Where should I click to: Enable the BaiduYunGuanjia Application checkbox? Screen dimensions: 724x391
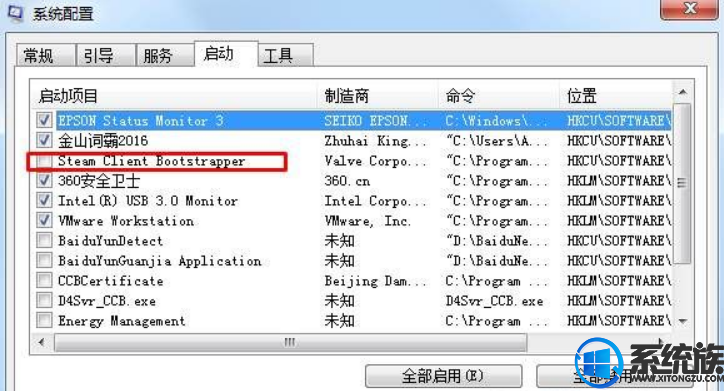(x=44, y=261)
